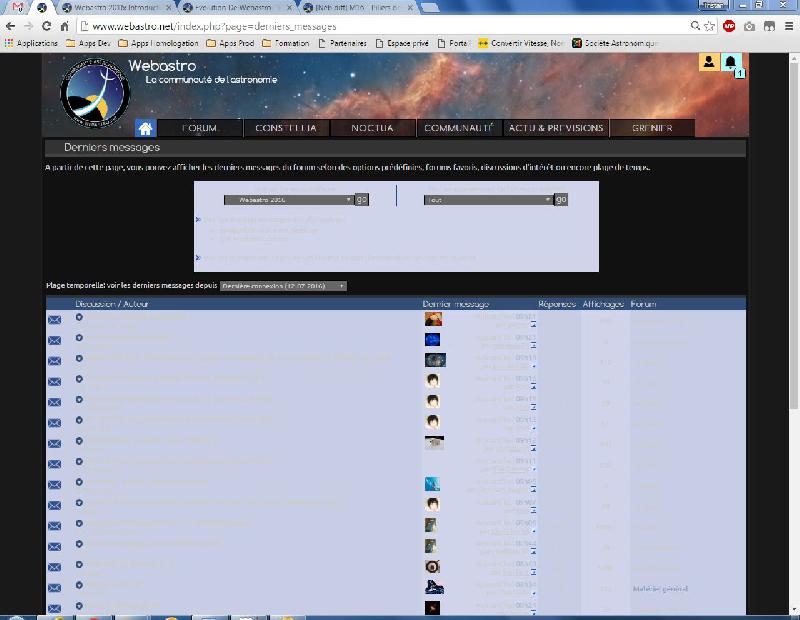Click go next to Webastro 2016 dropdown
This screenshot has height=620, width=800.
361,200
